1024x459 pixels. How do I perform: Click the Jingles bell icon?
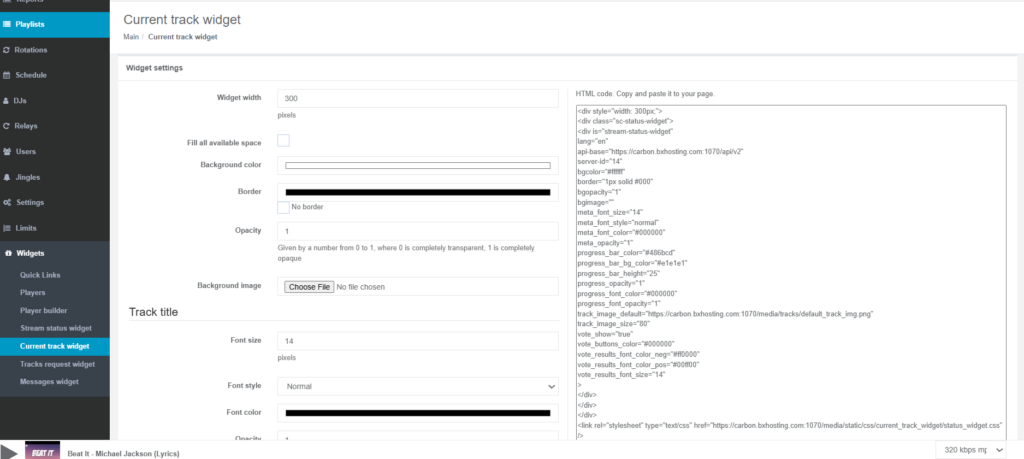click(7, 177)
